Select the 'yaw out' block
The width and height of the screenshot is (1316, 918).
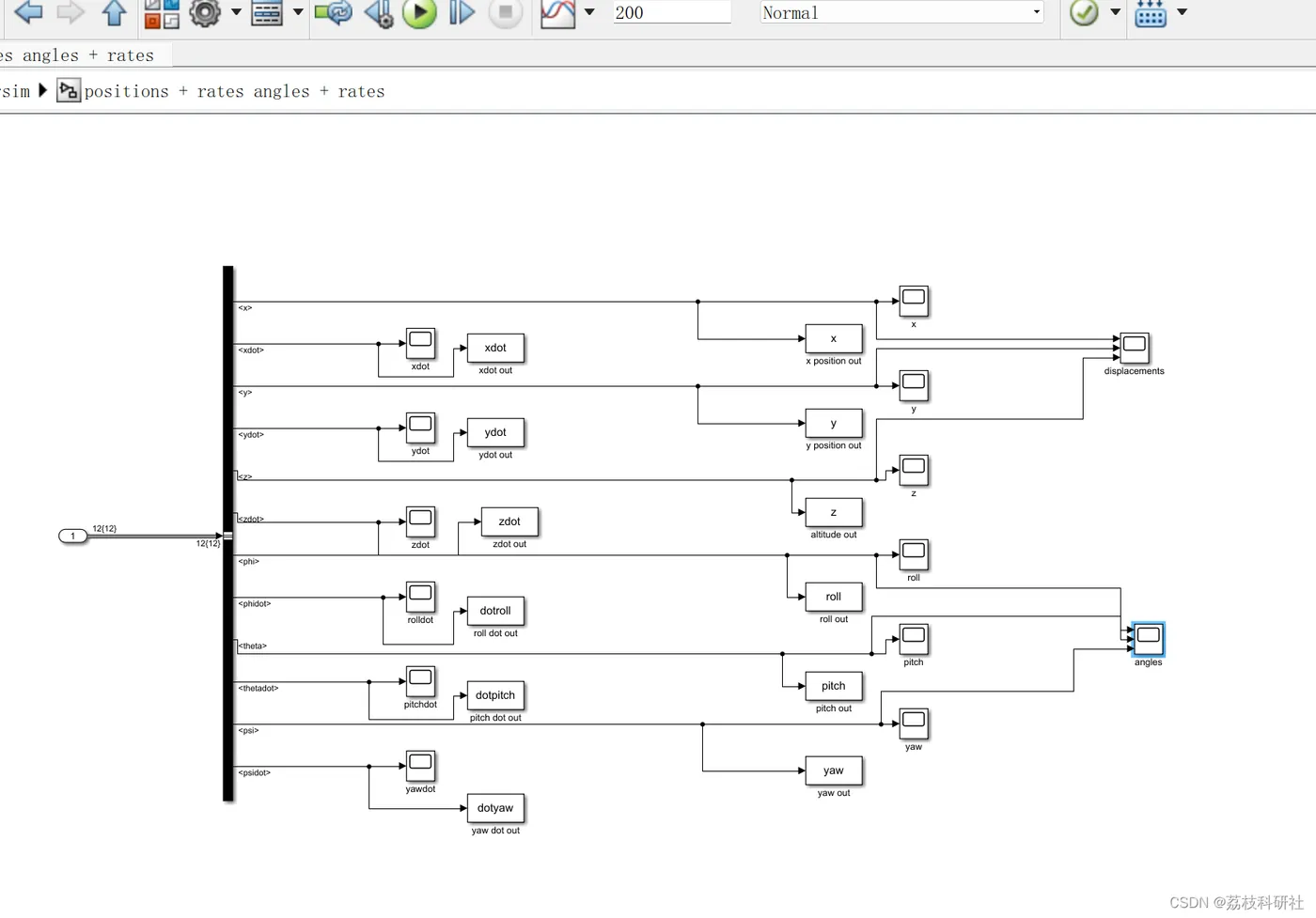[x=834, y=770]
